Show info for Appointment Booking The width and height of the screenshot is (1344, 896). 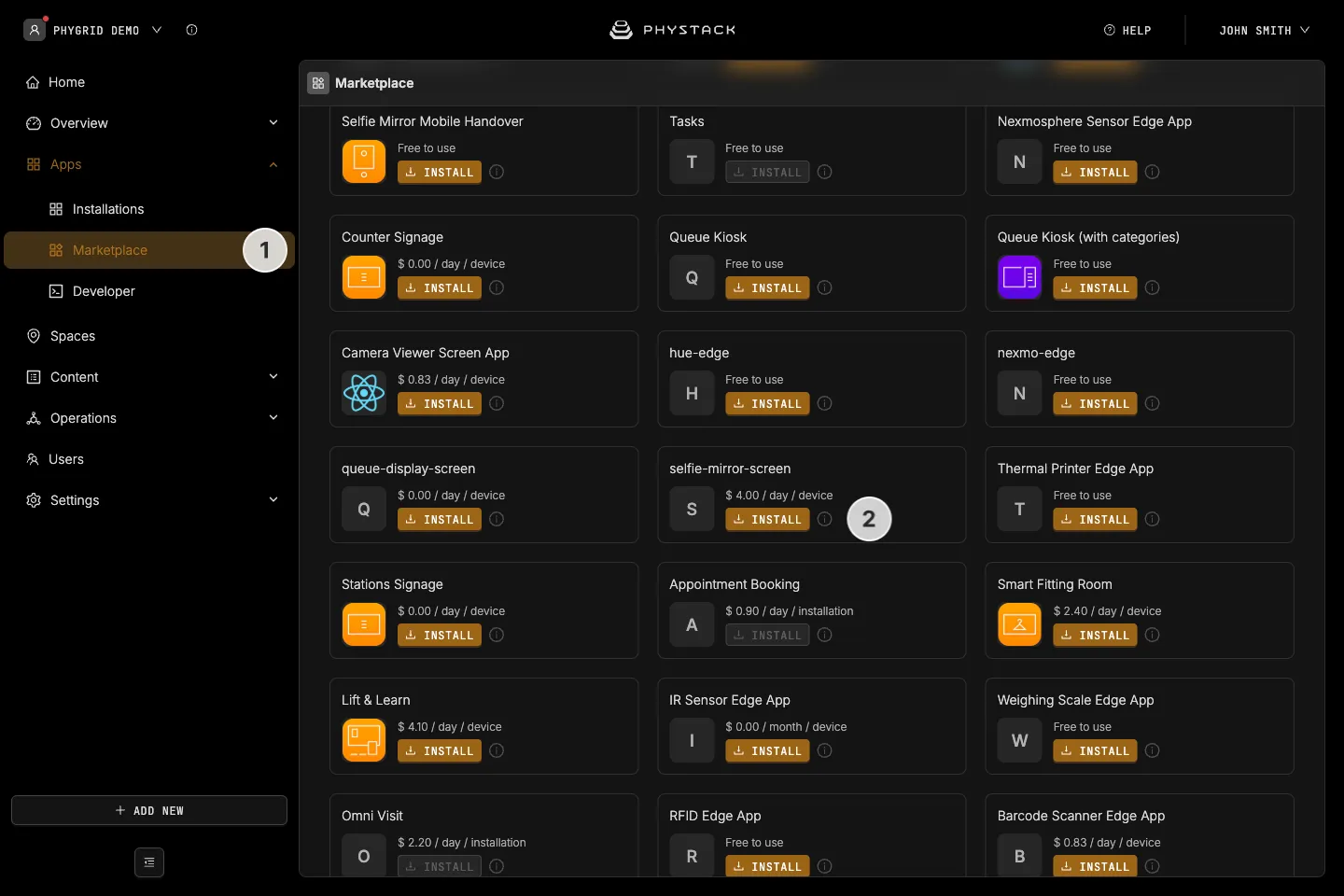coord(824,635)
